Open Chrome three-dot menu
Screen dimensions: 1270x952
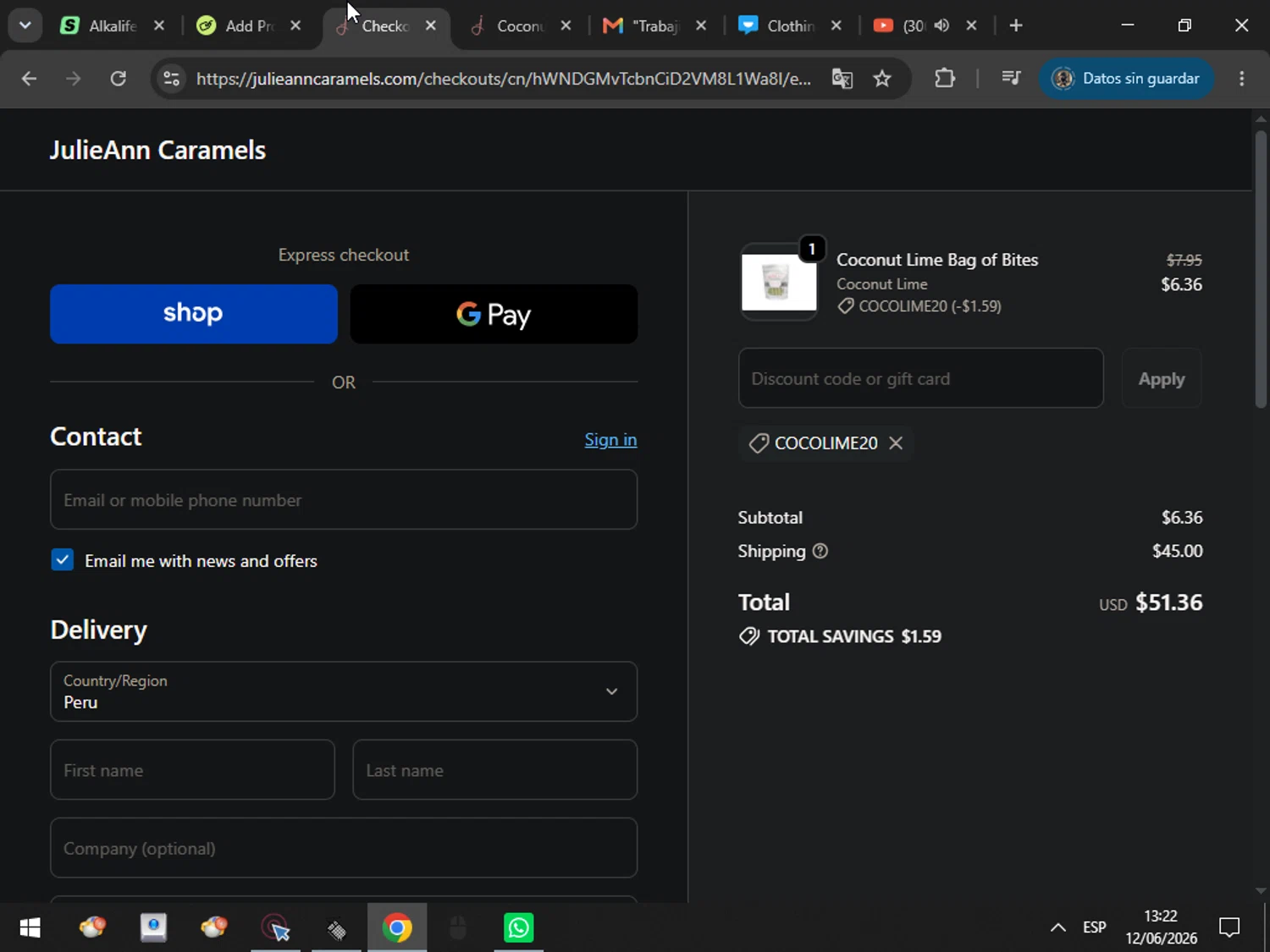click(x=1242, y=79)
